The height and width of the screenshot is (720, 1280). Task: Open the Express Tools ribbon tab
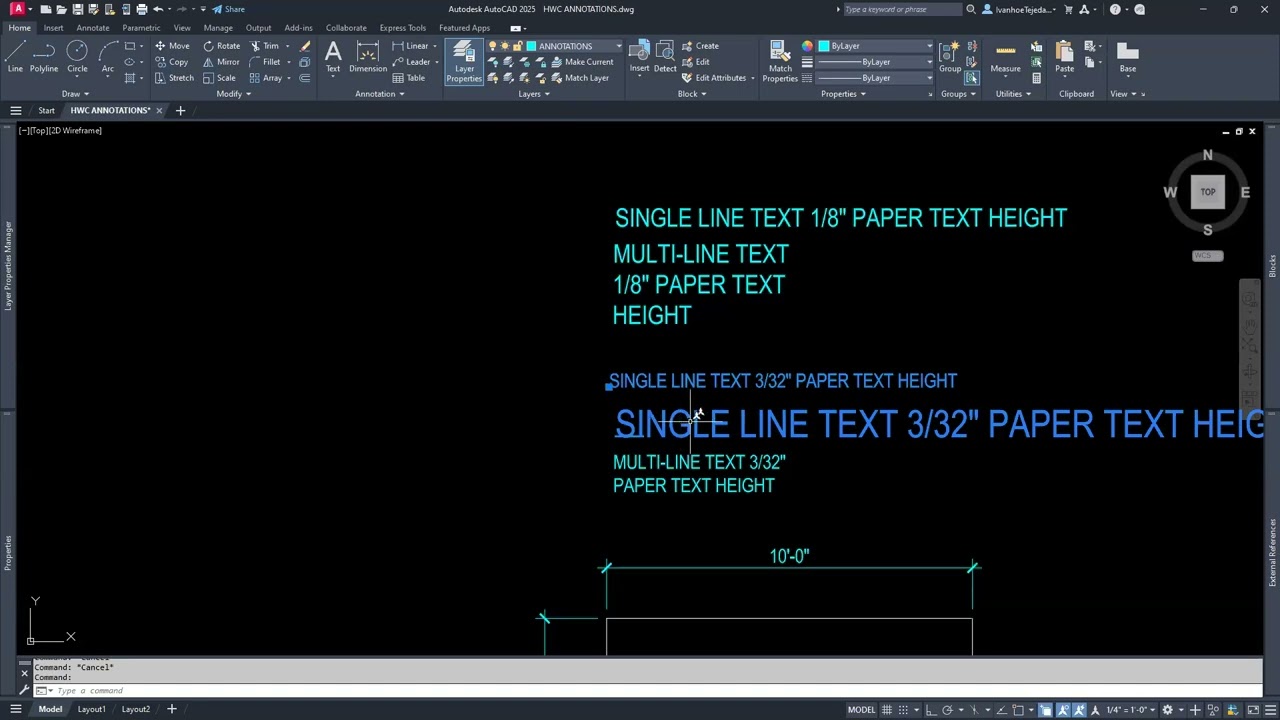coord(402,28)
